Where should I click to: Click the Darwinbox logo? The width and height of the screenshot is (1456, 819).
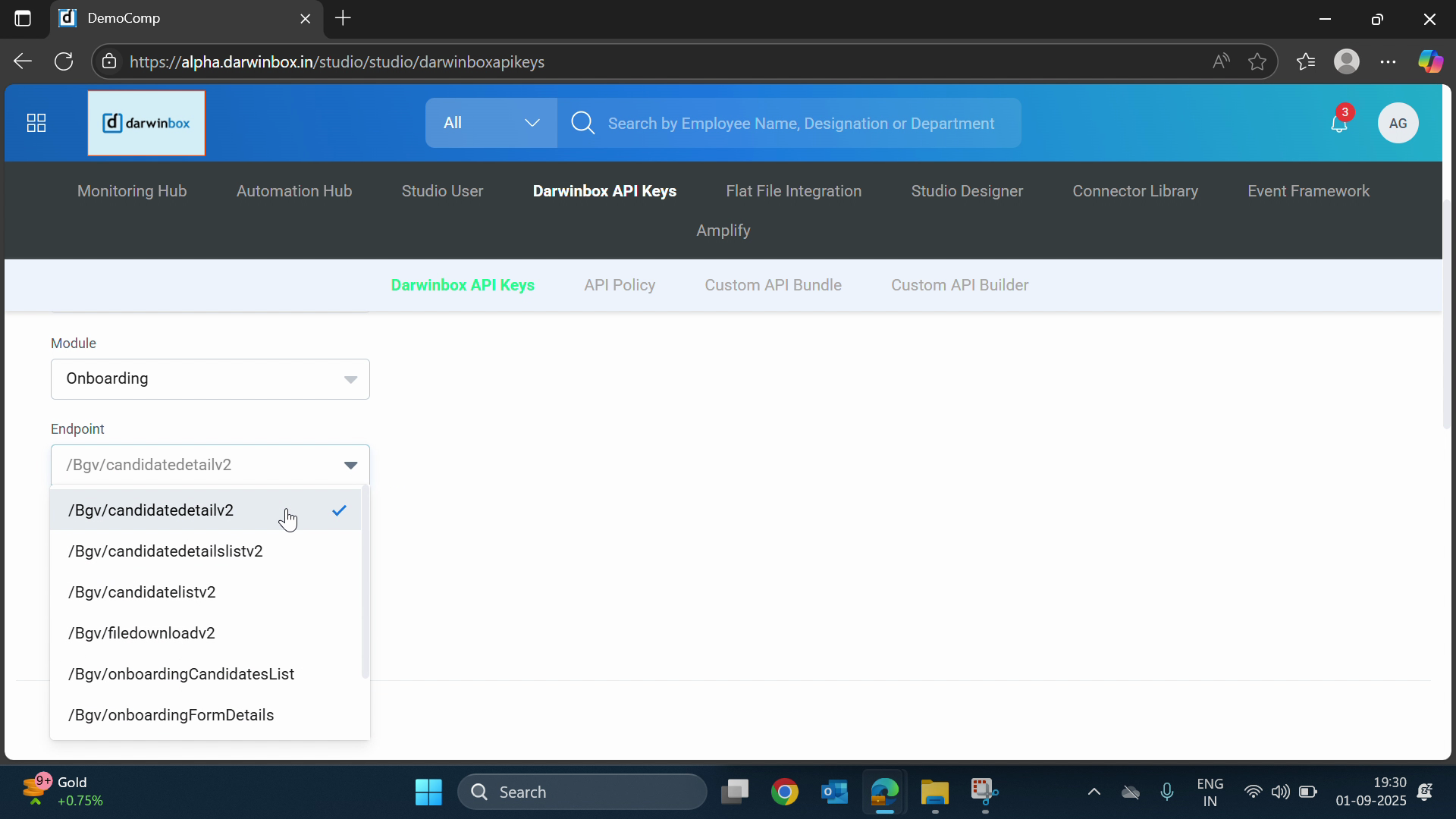point(146,123)
